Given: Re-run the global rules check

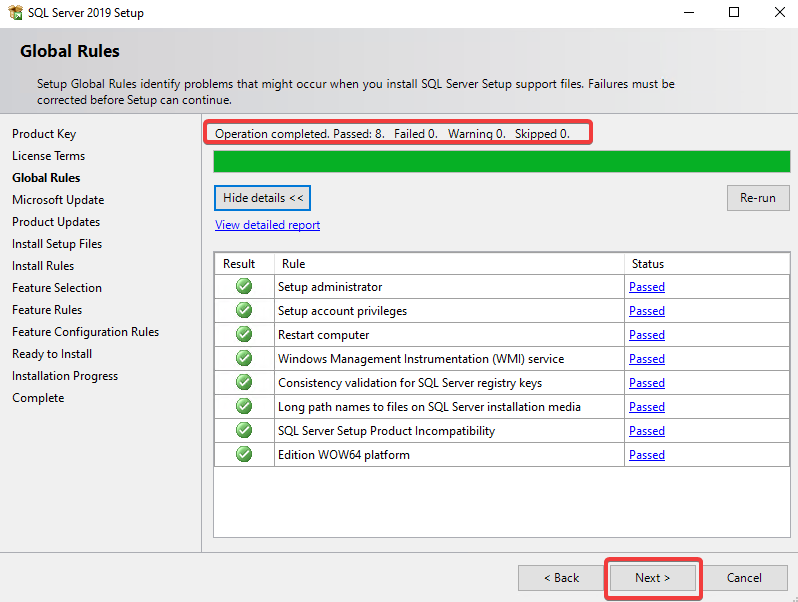Looking at the screenshot, I should (758, 198).
